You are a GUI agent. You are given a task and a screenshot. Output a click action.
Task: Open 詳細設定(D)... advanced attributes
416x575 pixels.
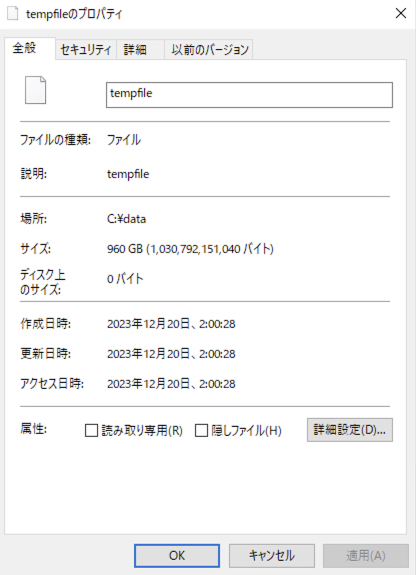click(350, 430)
